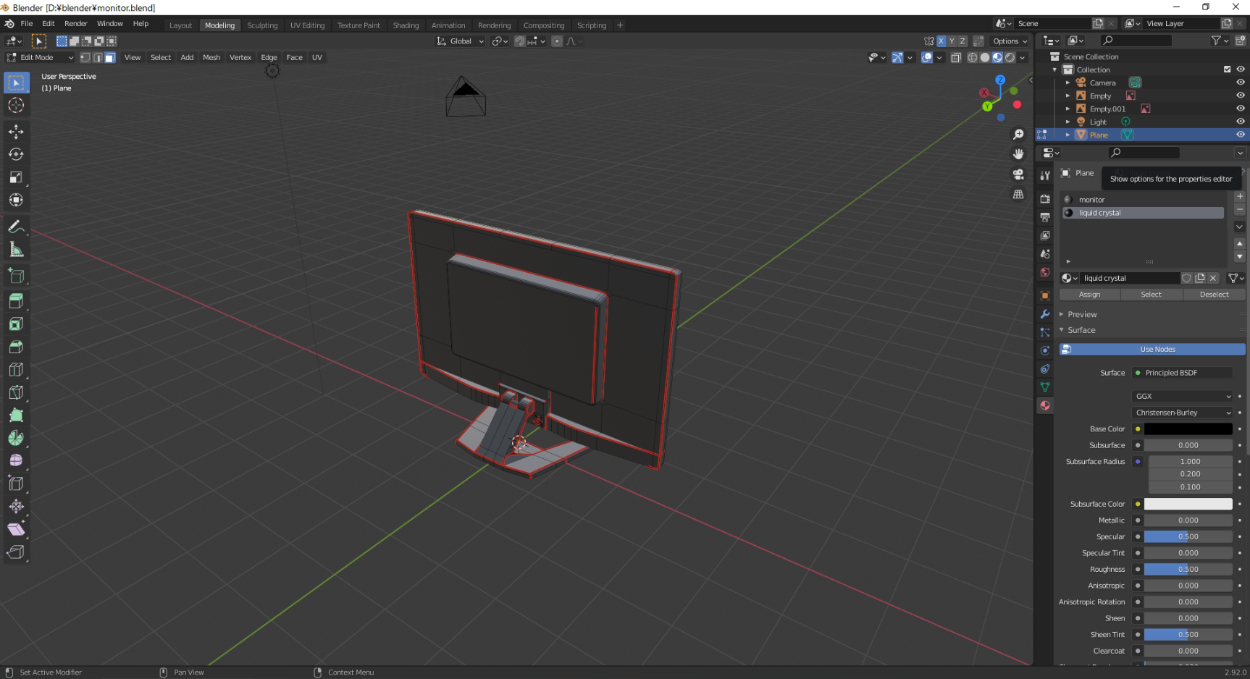Switch to perspective/orthographic grid icon
This screenshot has height=679, width=1250.
(x=1018, y=194)
